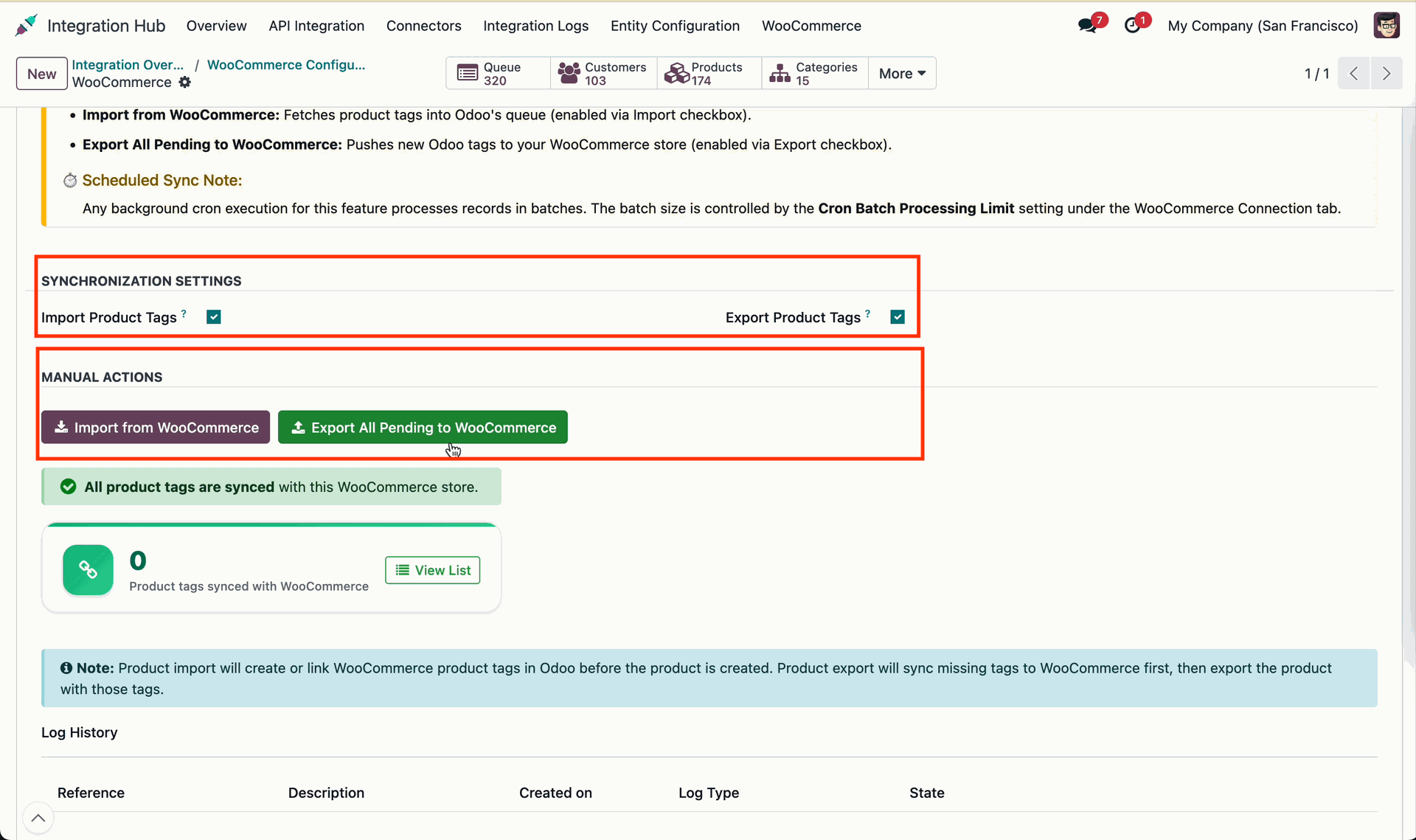The image size is (1416, 840).
Task: Toggle the Import Product Tags checkbox
Action: click(214, 317)
